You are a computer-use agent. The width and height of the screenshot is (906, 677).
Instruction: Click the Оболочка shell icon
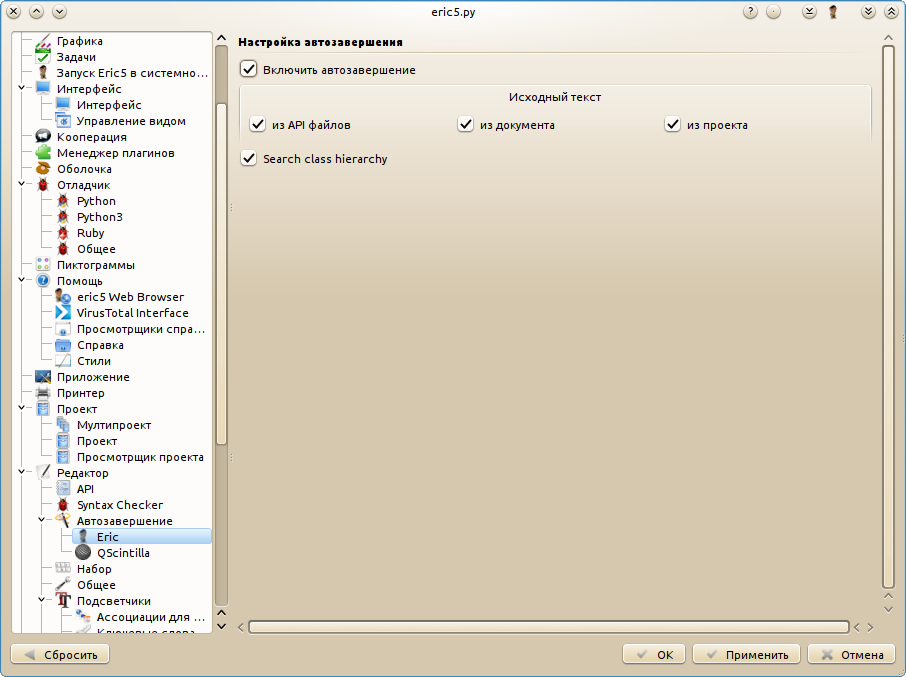tap(43, 169)
